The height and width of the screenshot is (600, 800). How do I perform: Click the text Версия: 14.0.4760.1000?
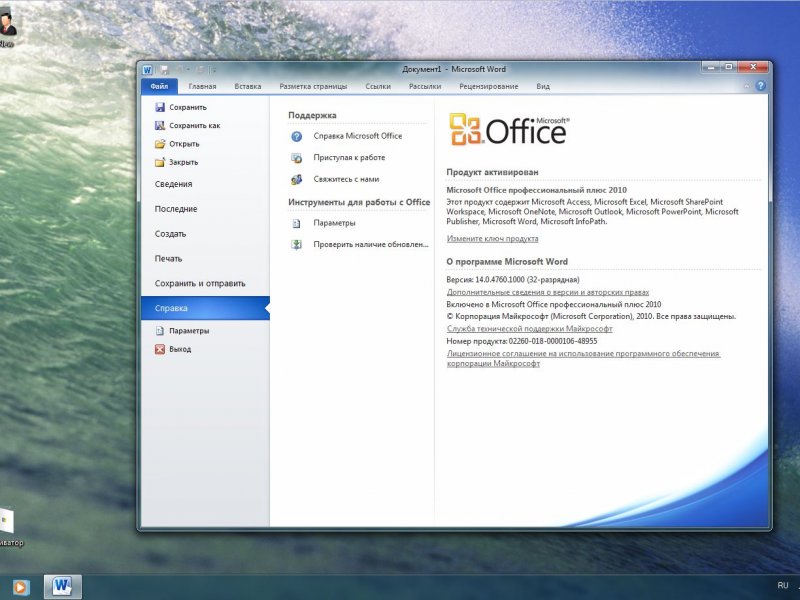512,280
